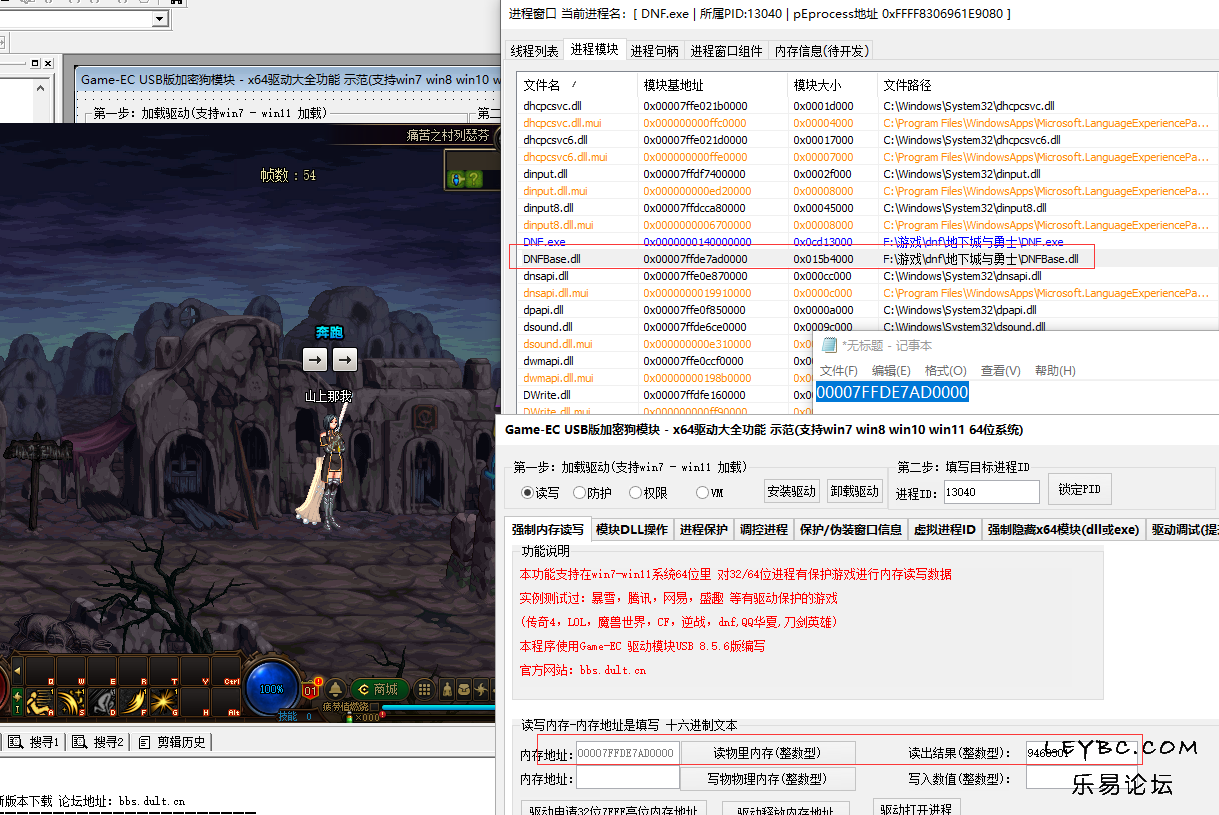Open Notepad 文件(F) menu
This screenshot has height=815, width=1219.
[x=839, y=370]
